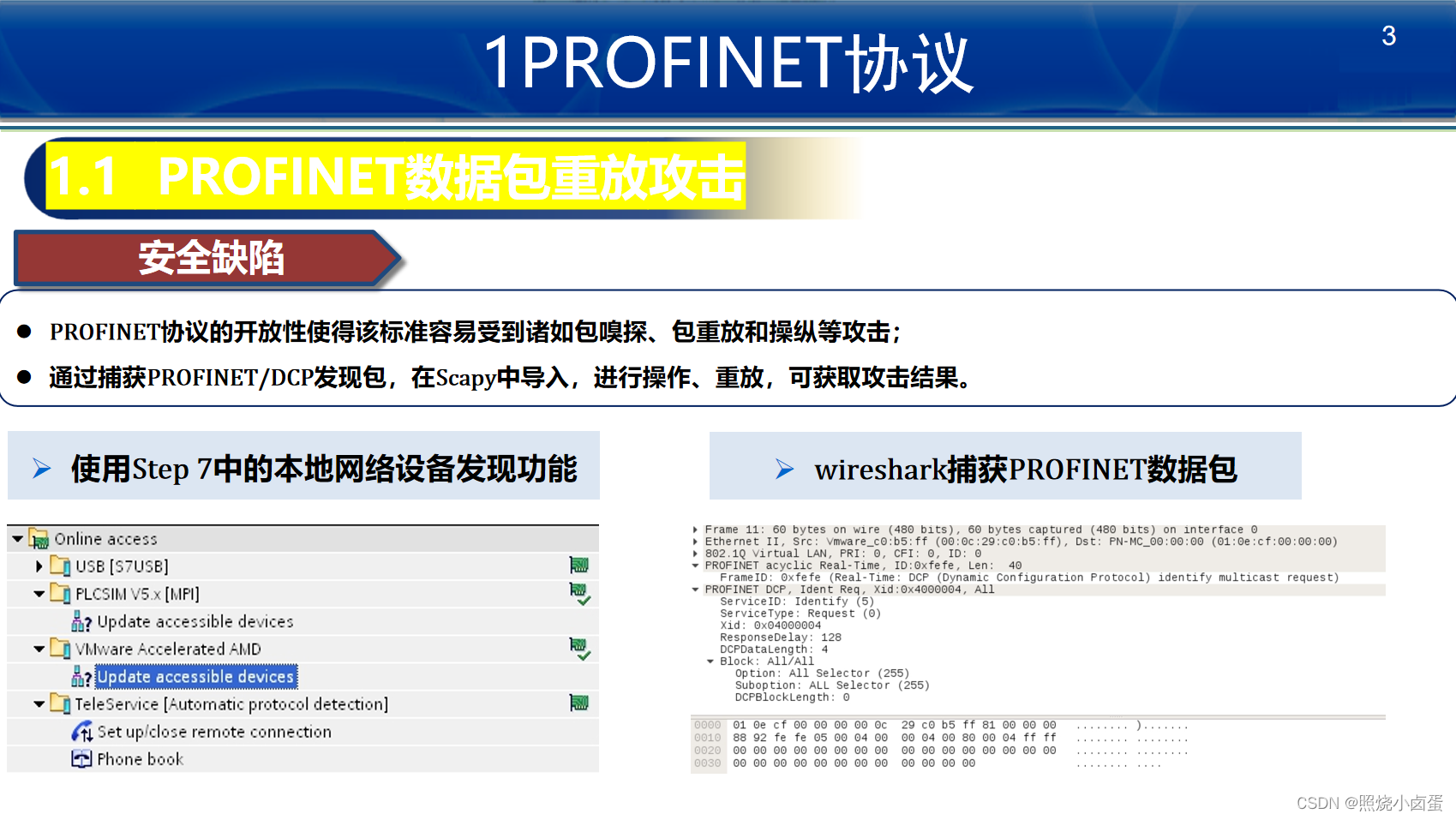Click the PLCSIM V5.x folder icon
The height and width of the screenshot is (820, 1456).
tap(60, 593)
